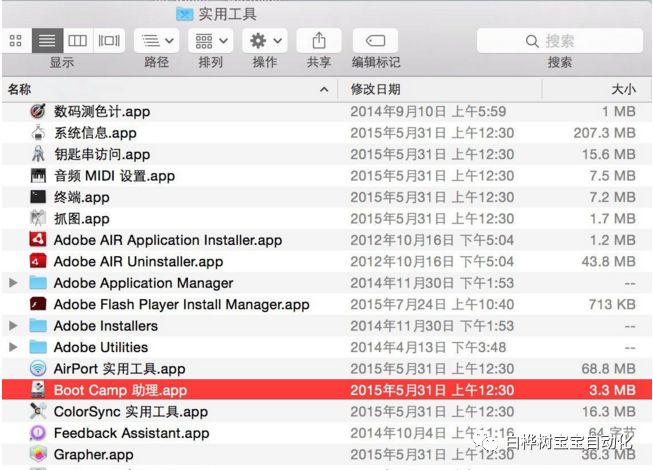The width and height of the screenshot is (653, 470).
Task: Click date 2014年9月10日 上午5:59
Action: coord(428,112)
